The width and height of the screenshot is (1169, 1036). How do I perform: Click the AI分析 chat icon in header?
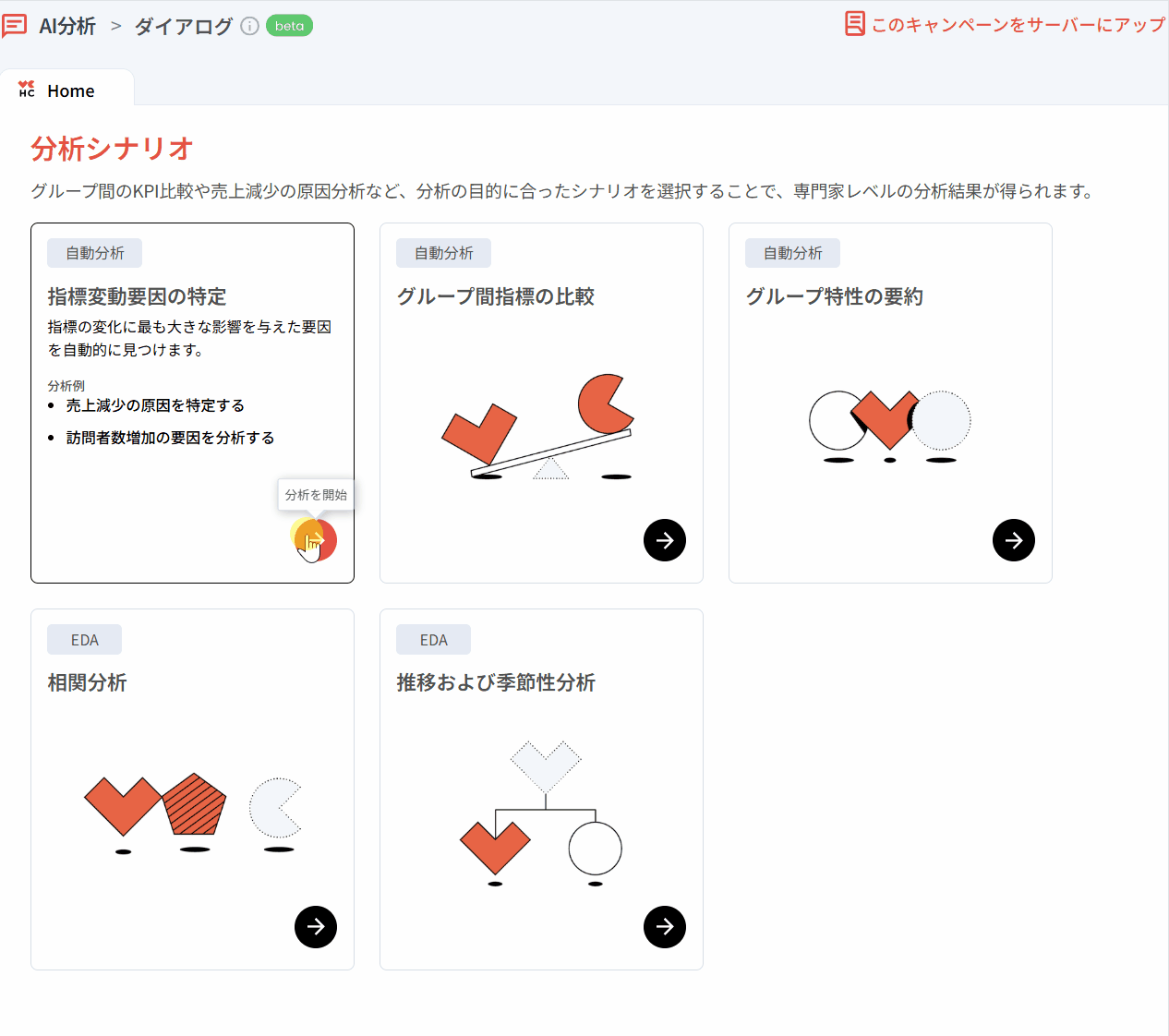pos(15,26)
